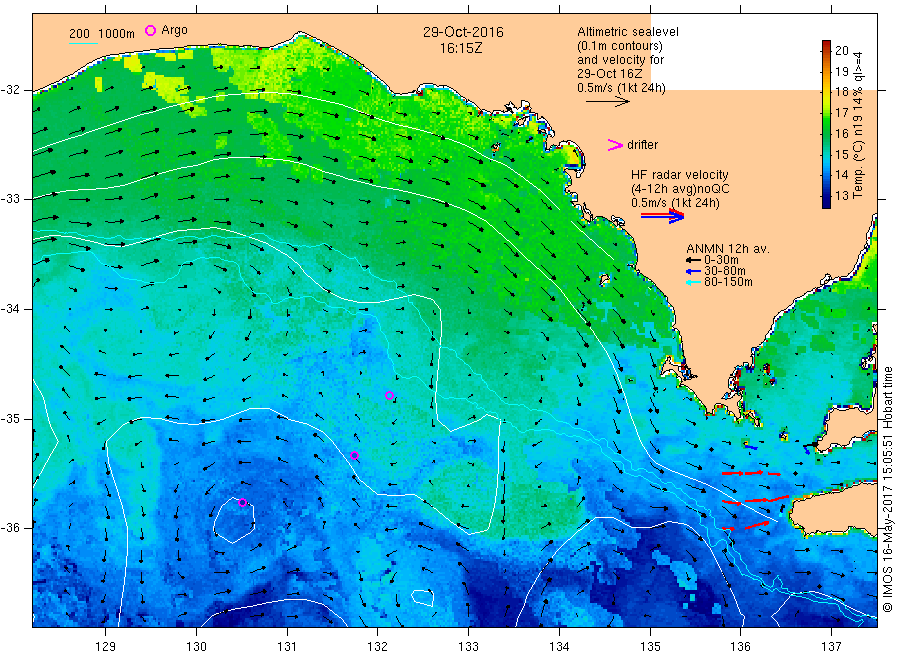Click the '13' temperature scale value

[841, 196]
